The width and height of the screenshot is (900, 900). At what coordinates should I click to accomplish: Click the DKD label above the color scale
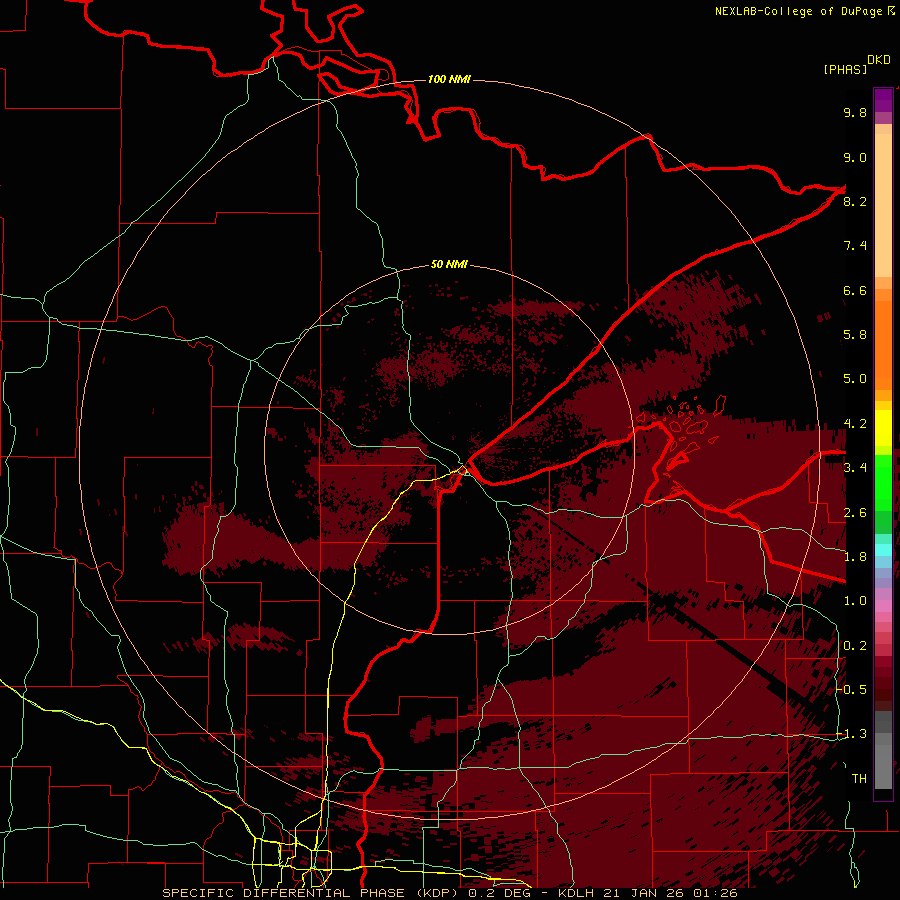tap(879, 60)
